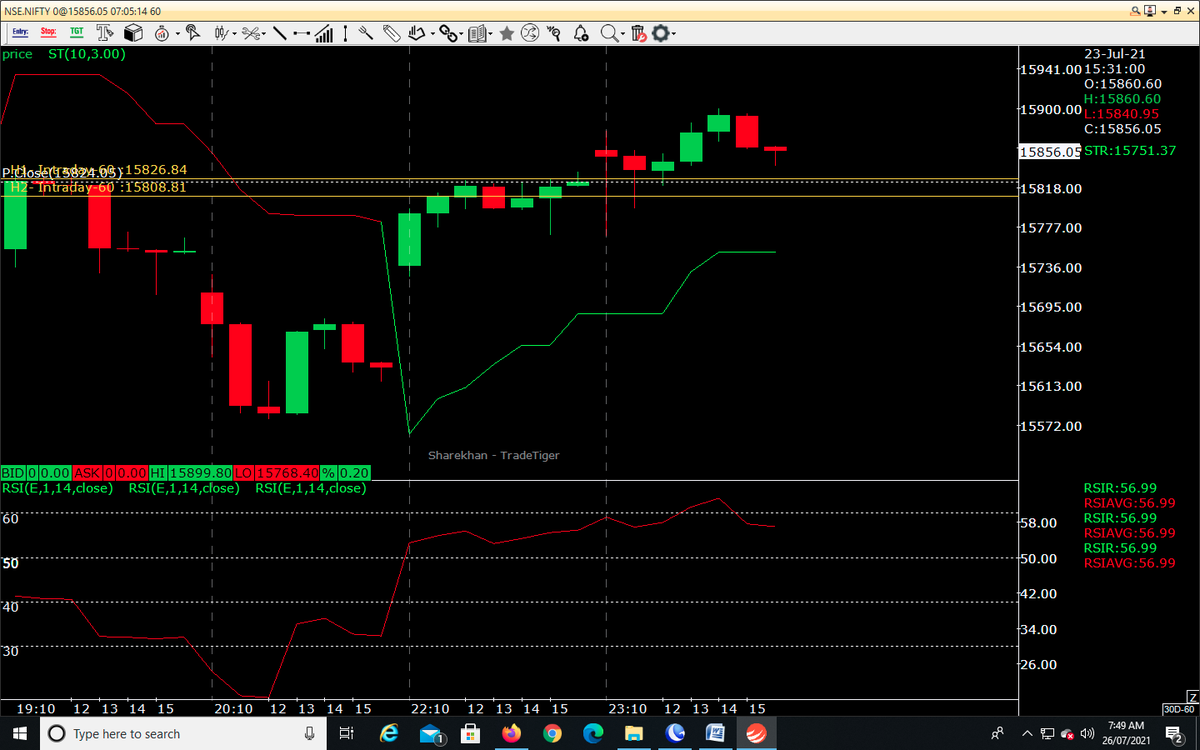Click the scissors tool icon
The height and width of the screenshot is (750, 1200).
[251, 33]
